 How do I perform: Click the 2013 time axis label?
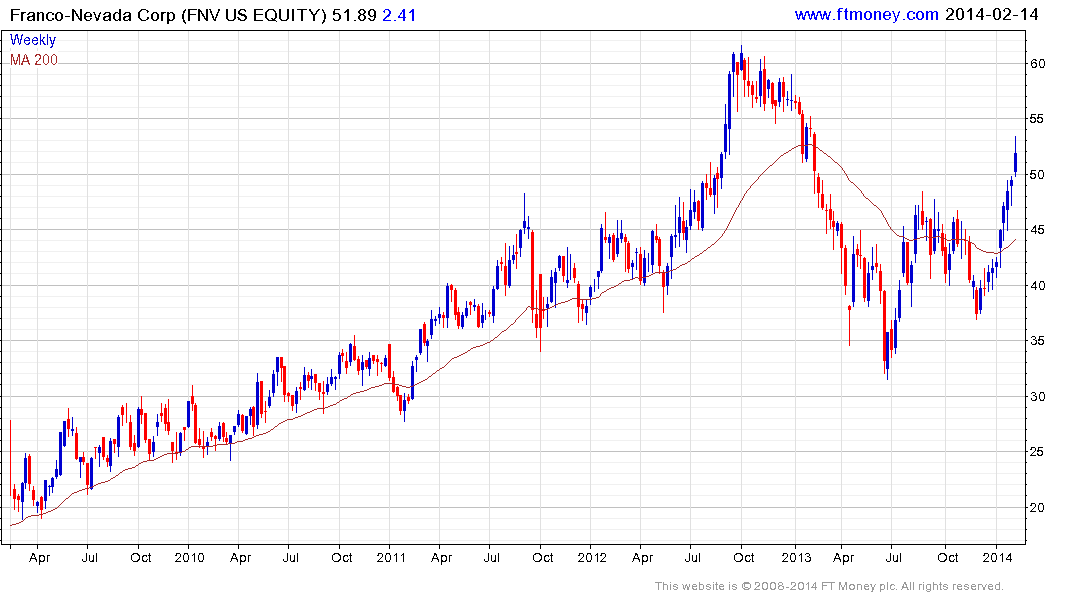coord(796,557)
